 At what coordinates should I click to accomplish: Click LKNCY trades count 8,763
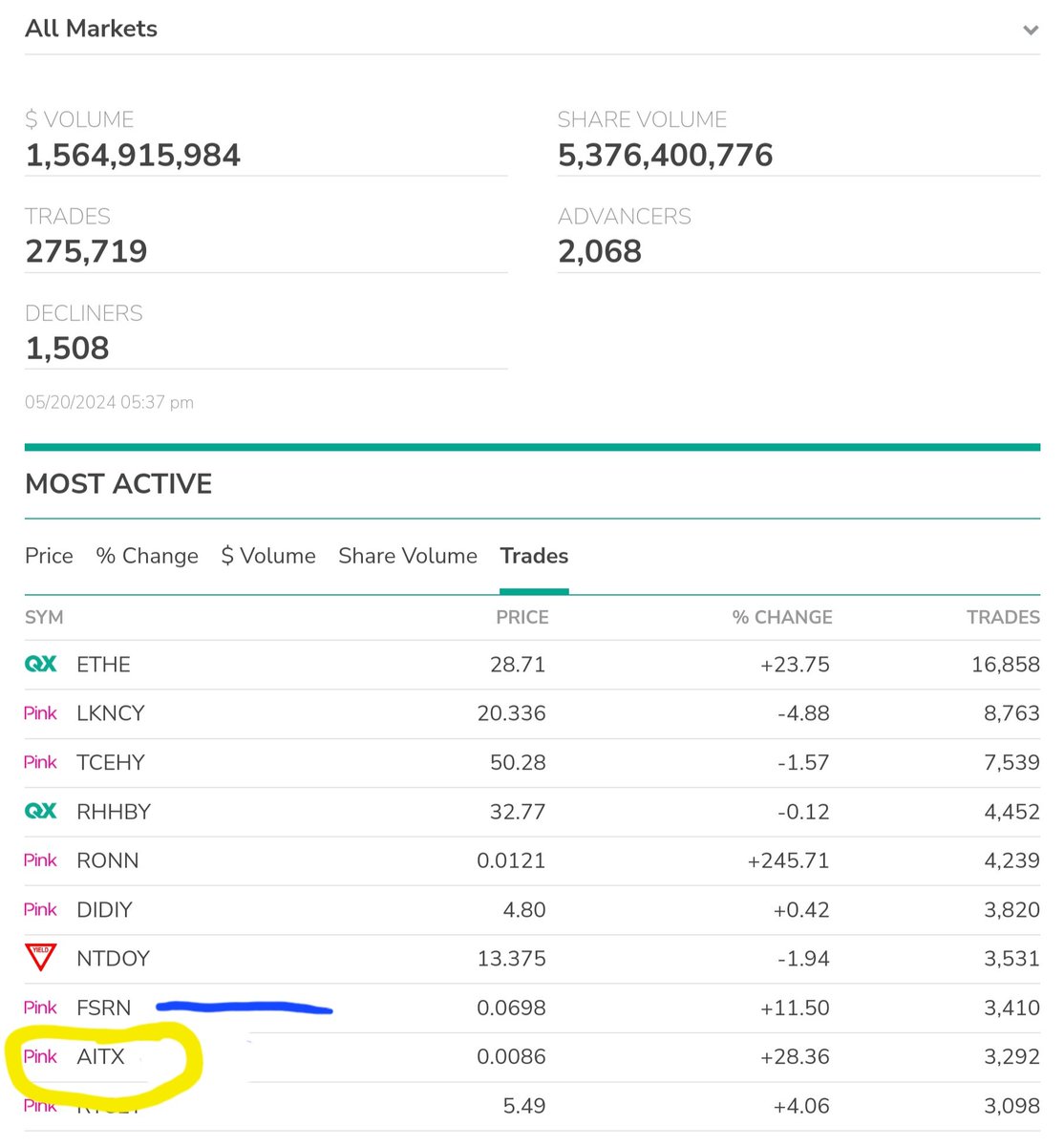[1011, 713]
